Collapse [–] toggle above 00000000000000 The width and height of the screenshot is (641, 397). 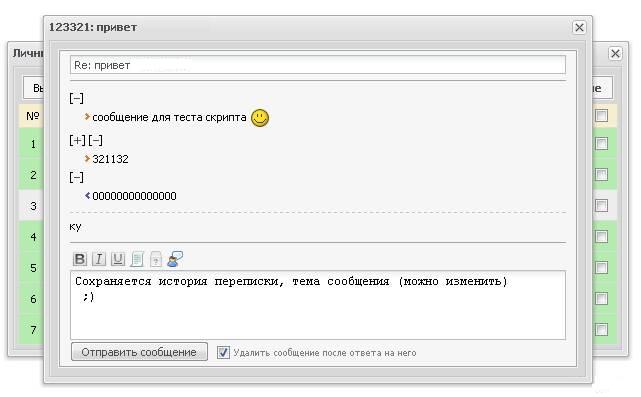76,177
